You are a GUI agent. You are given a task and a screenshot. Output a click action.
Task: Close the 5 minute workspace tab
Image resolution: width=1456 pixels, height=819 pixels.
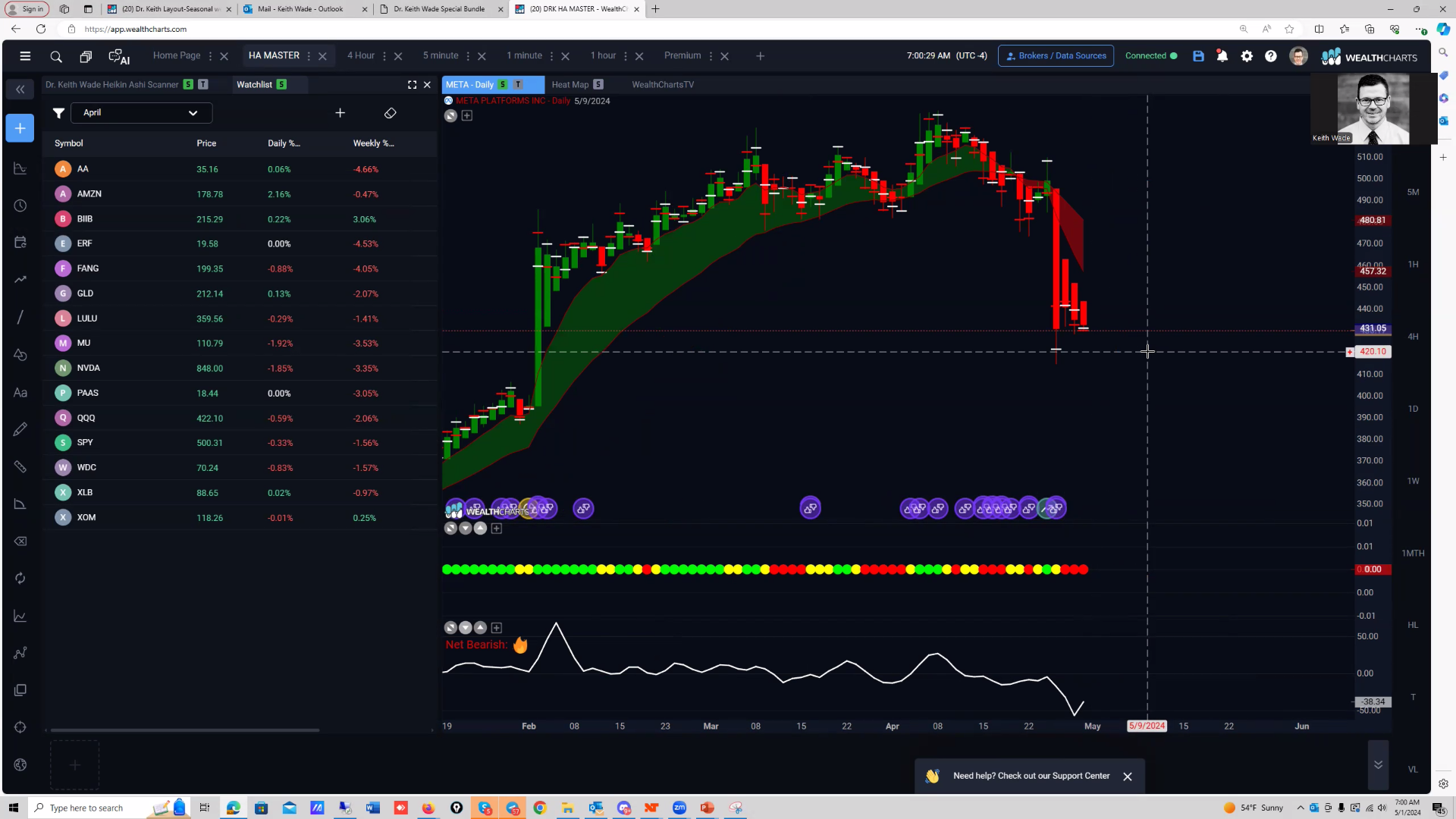(482, 56)
